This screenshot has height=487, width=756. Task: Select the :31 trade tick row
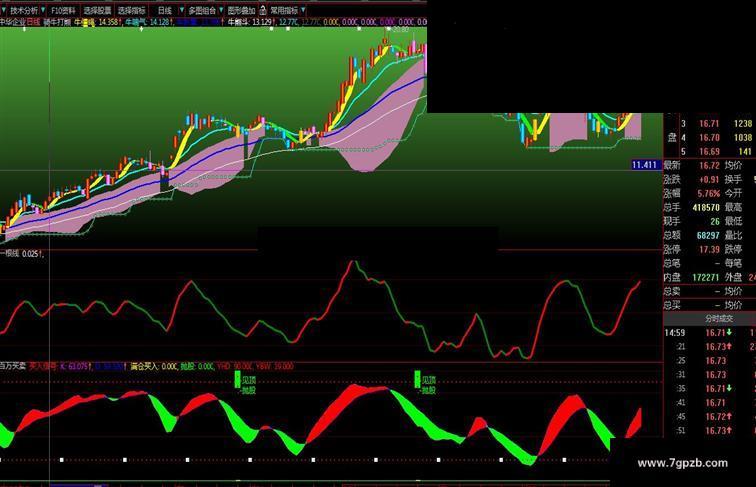[x=710, y=375]
